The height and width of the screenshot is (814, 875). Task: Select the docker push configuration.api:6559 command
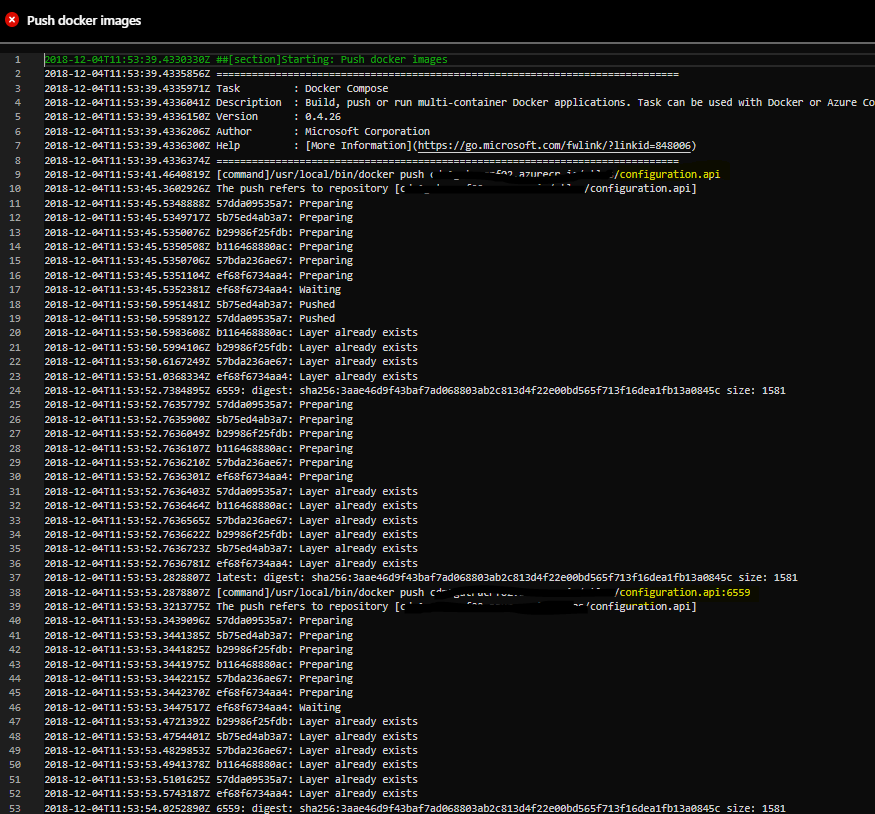tap(397, 592)
